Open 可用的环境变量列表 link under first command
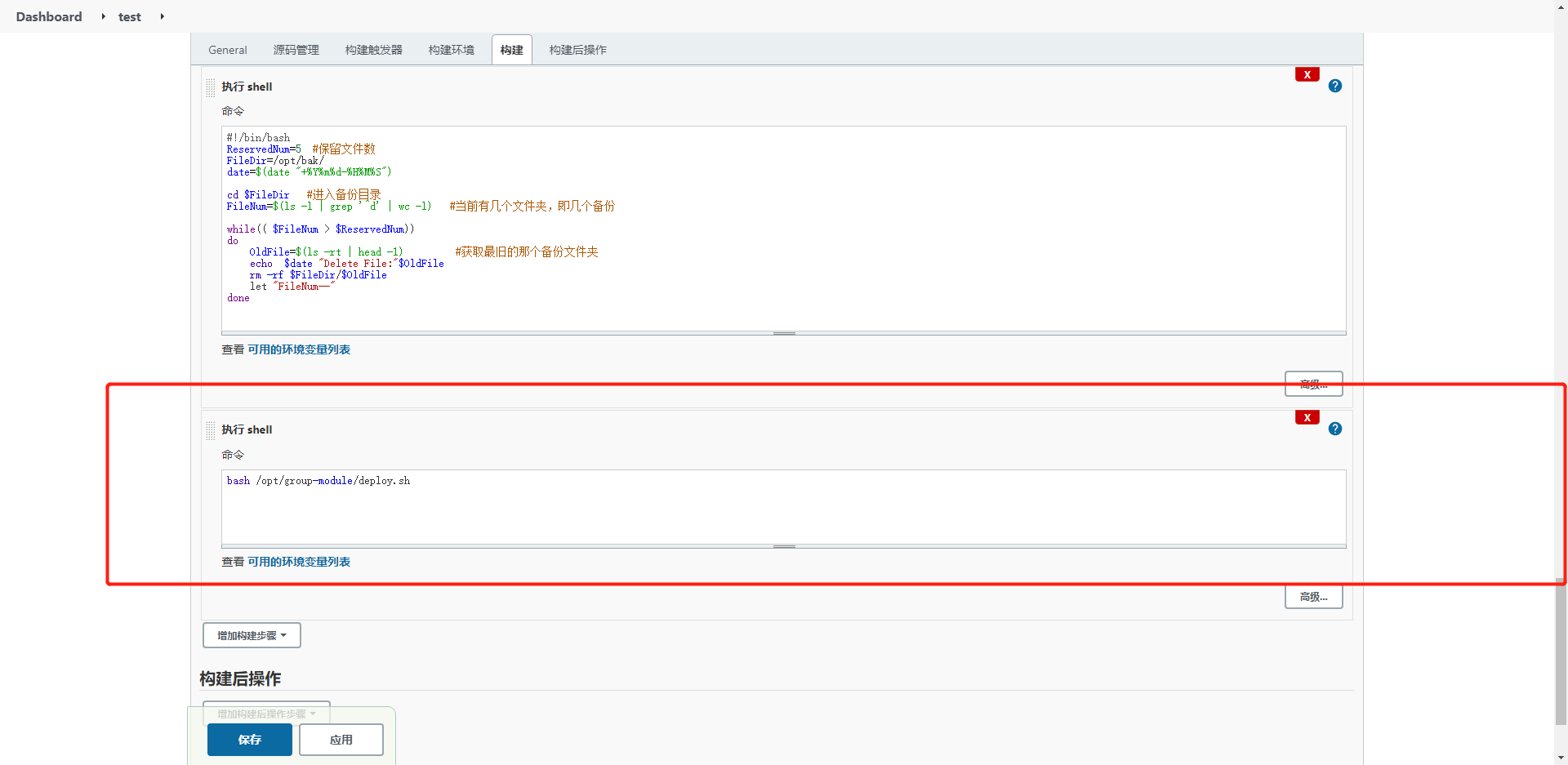Image resolution: width=1568 pixels, height=765 pixels. click(299, 349)
